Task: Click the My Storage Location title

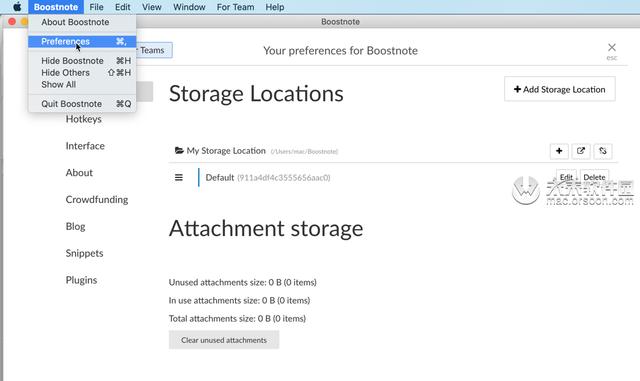Action: 226,151
